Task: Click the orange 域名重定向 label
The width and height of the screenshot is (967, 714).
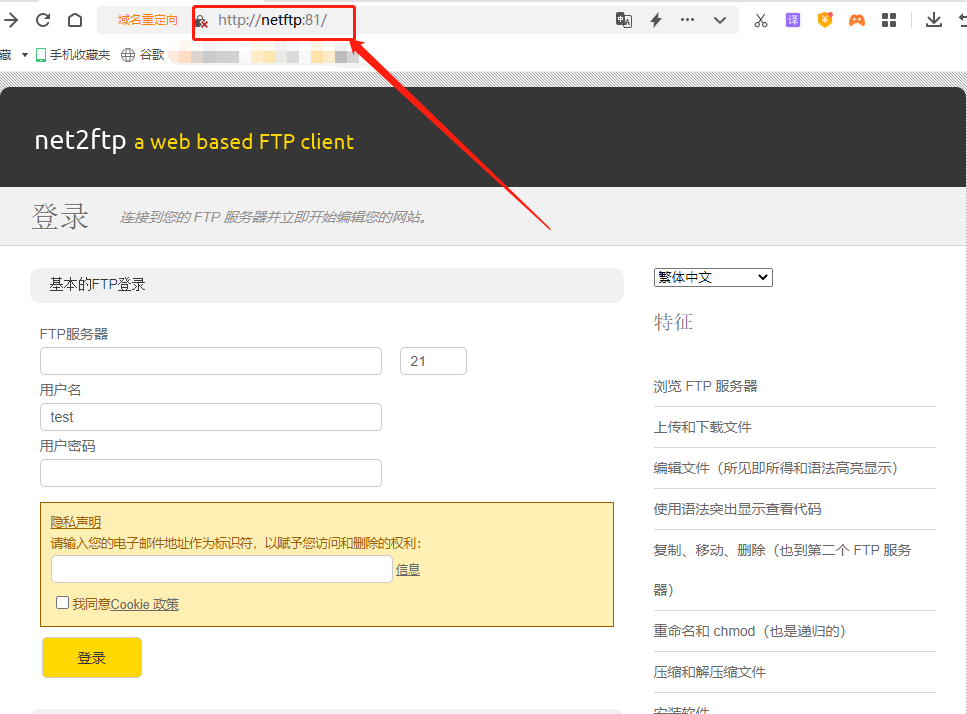Action: pos(147,20)
